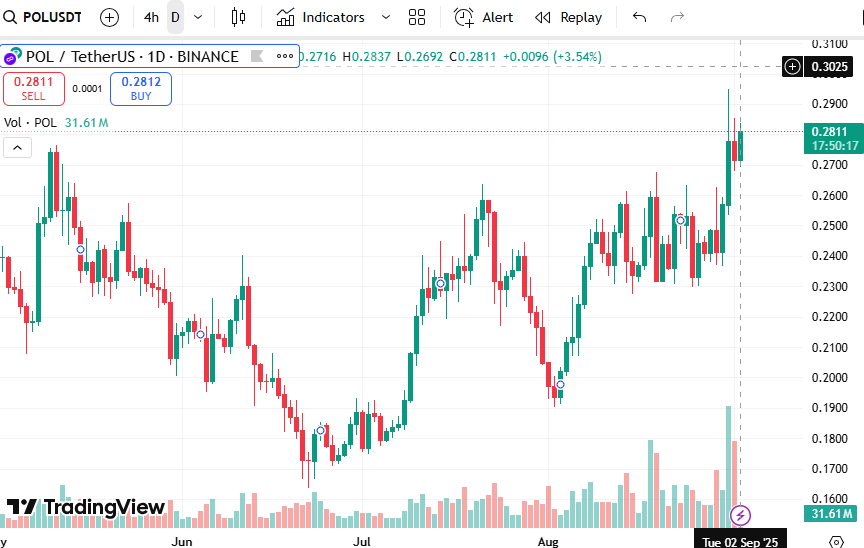
Task: Click the blue 0.2812 BUY button
Action: pyautogui.click(x=141, y=89)
